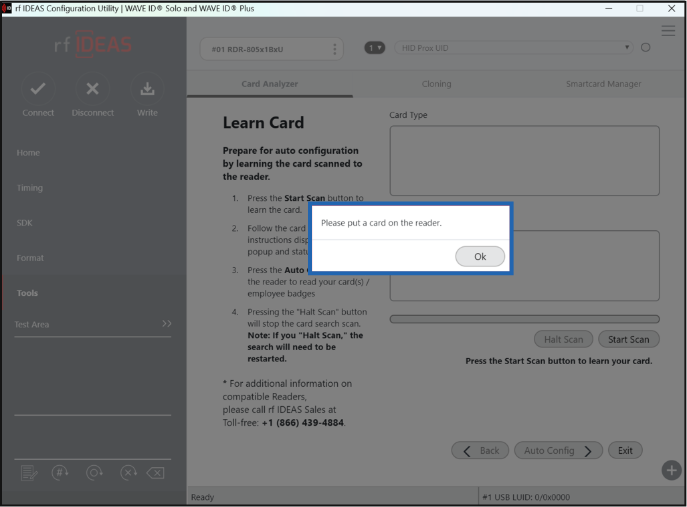Viewport: 687px width, 507px height.
Task: Click the Halt Scan button
Action: 563,340
